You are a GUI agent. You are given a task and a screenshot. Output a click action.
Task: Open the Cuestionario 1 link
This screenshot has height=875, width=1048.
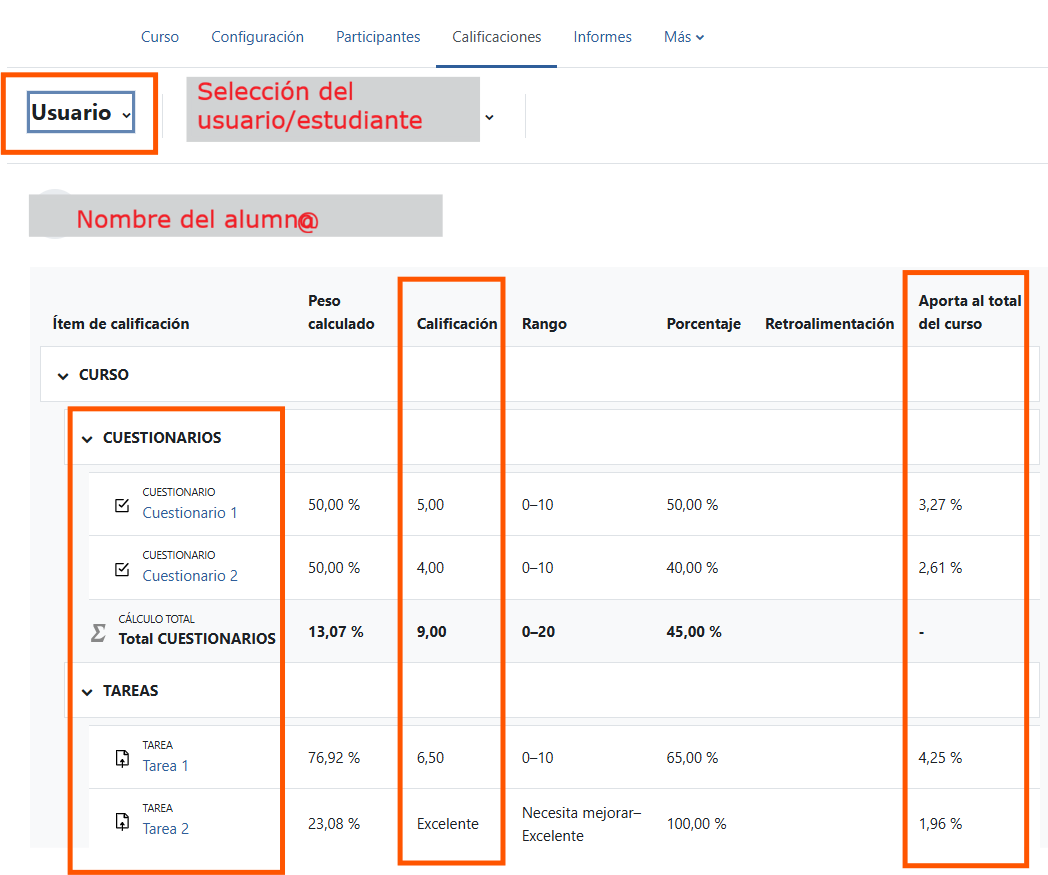pyautogui.click(x=190, y=513)
